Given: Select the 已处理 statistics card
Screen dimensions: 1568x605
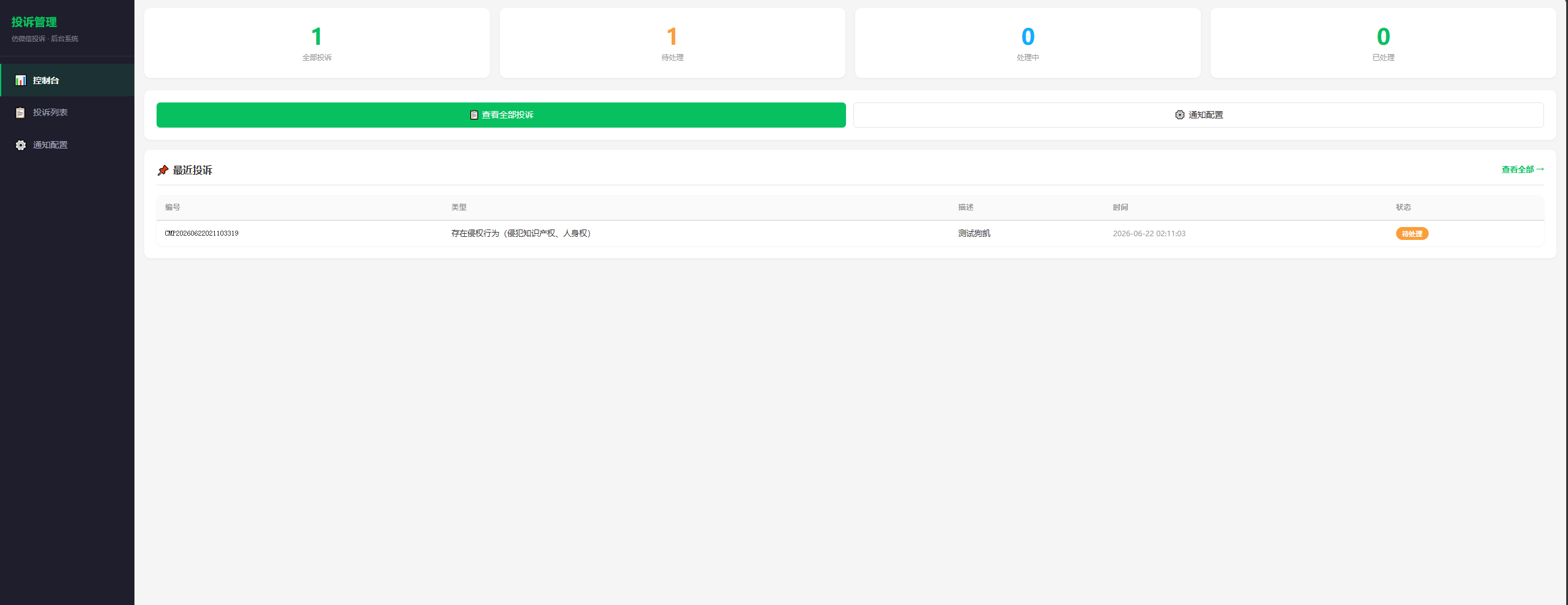Looking at the screenshot, I should (x=1383, y=43).
